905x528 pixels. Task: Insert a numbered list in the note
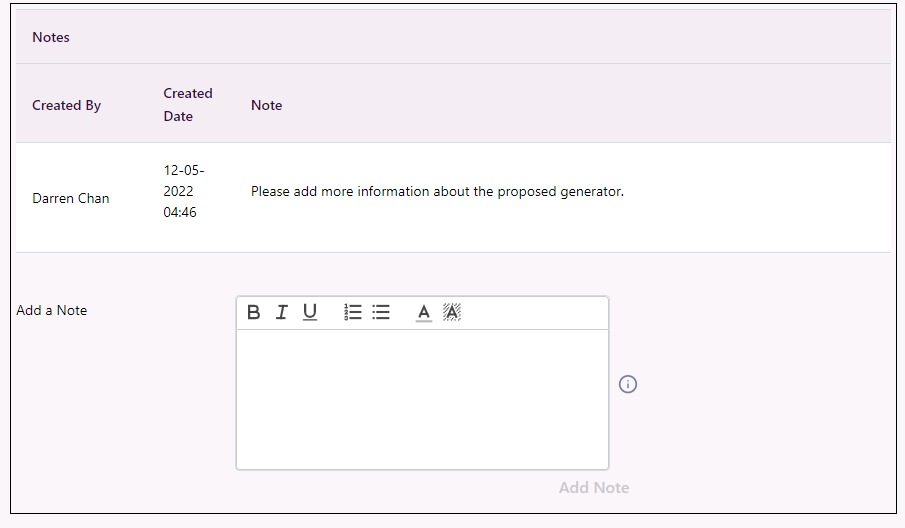click(353, 312)
